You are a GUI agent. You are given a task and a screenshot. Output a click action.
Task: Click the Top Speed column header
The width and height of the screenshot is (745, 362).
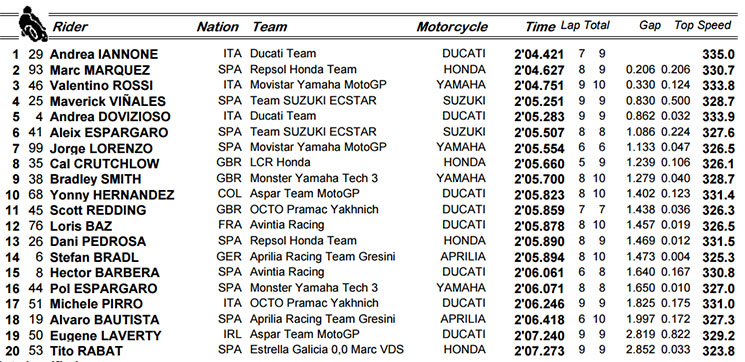click(x=703, y=26)
